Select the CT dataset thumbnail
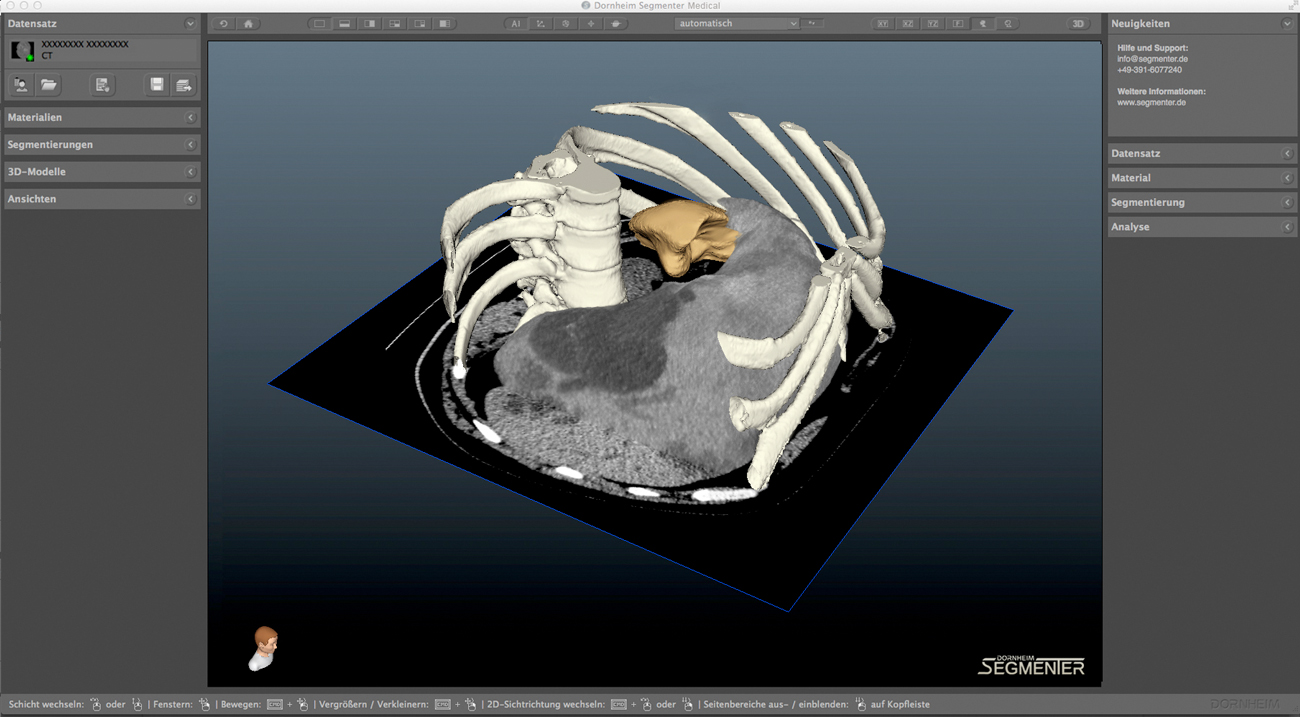Viewport: 1300px width, 717px height. [x=22, y=50]
